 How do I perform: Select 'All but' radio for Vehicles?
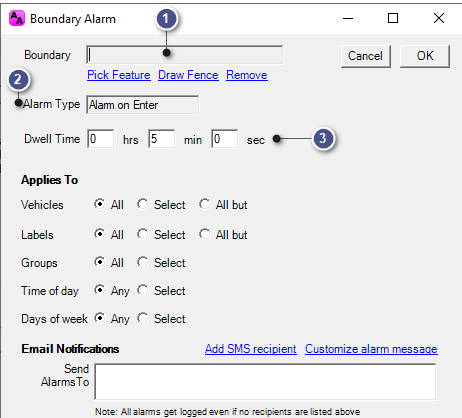205,204
